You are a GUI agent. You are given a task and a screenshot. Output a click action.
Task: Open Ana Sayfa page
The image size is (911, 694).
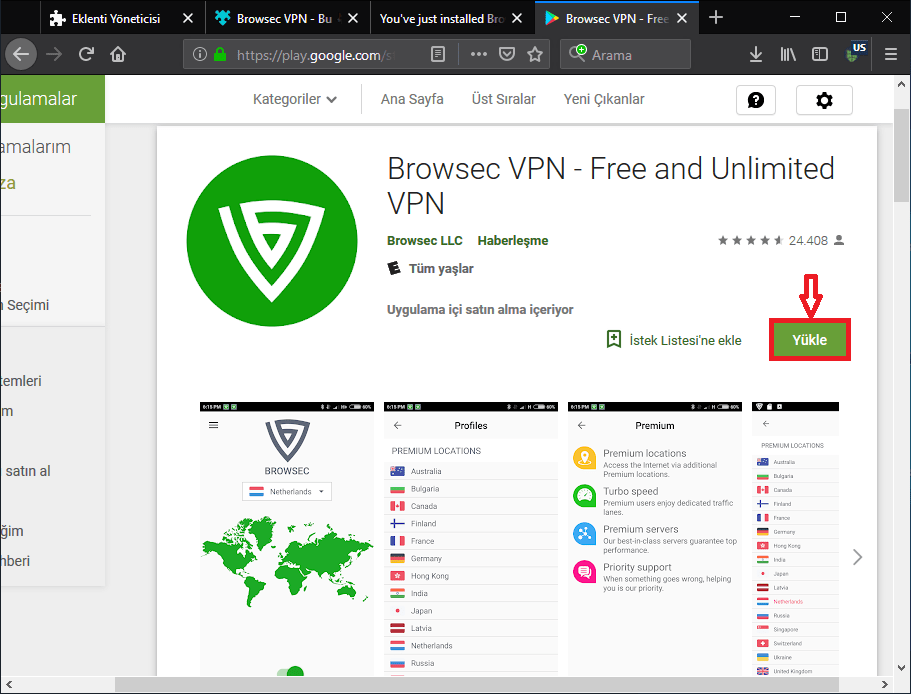click(x=412, y=99)
